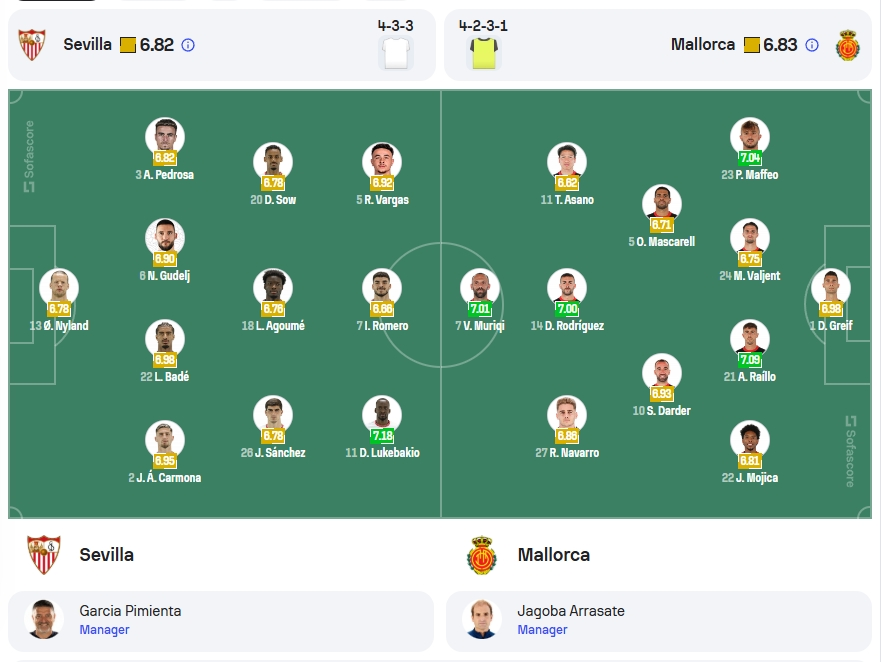Click the L. Badé 6.98 rating badge
The image size is (881, 662).
point(165,359)
